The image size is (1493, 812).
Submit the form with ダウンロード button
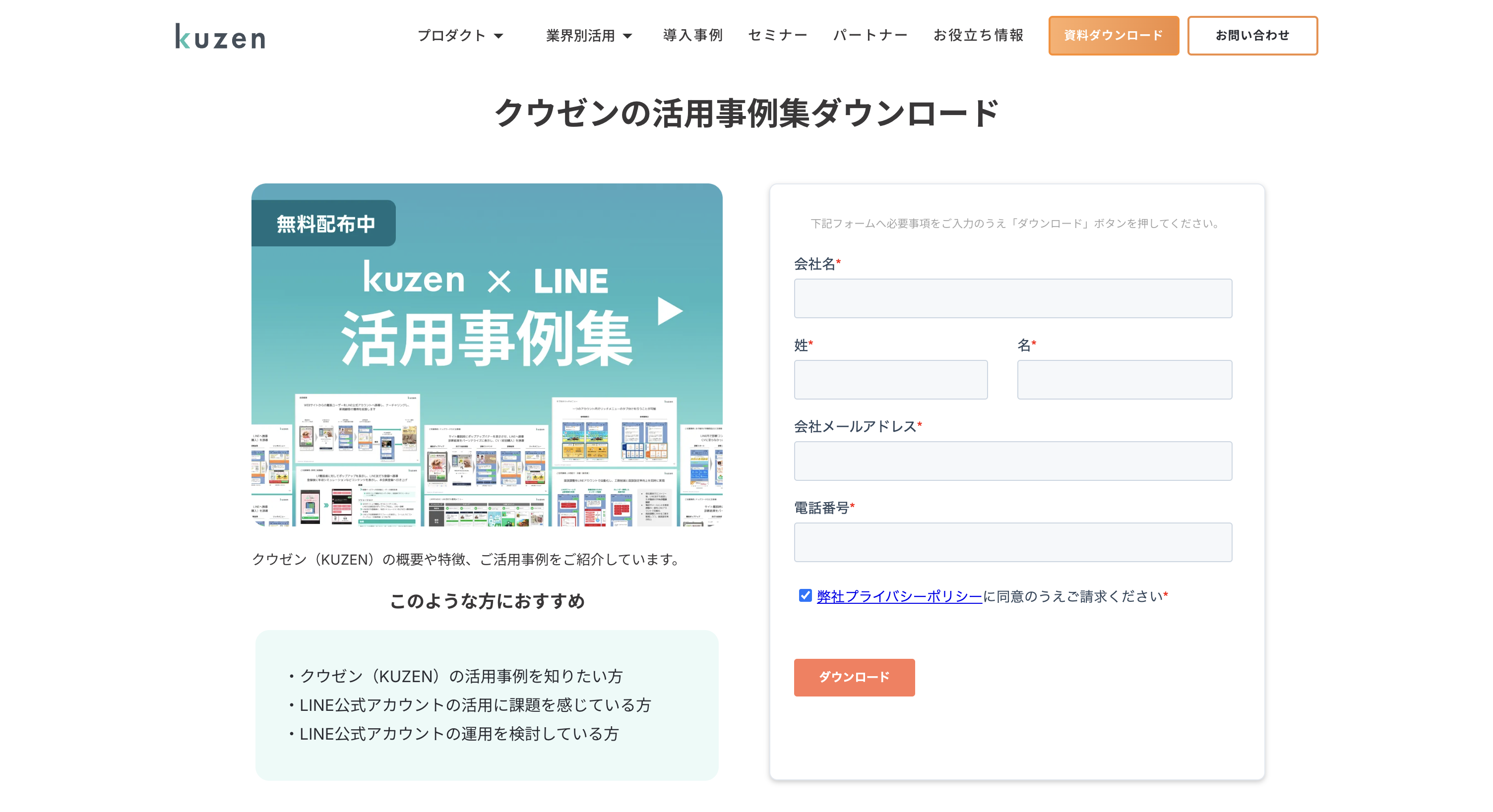pos(854,677)
